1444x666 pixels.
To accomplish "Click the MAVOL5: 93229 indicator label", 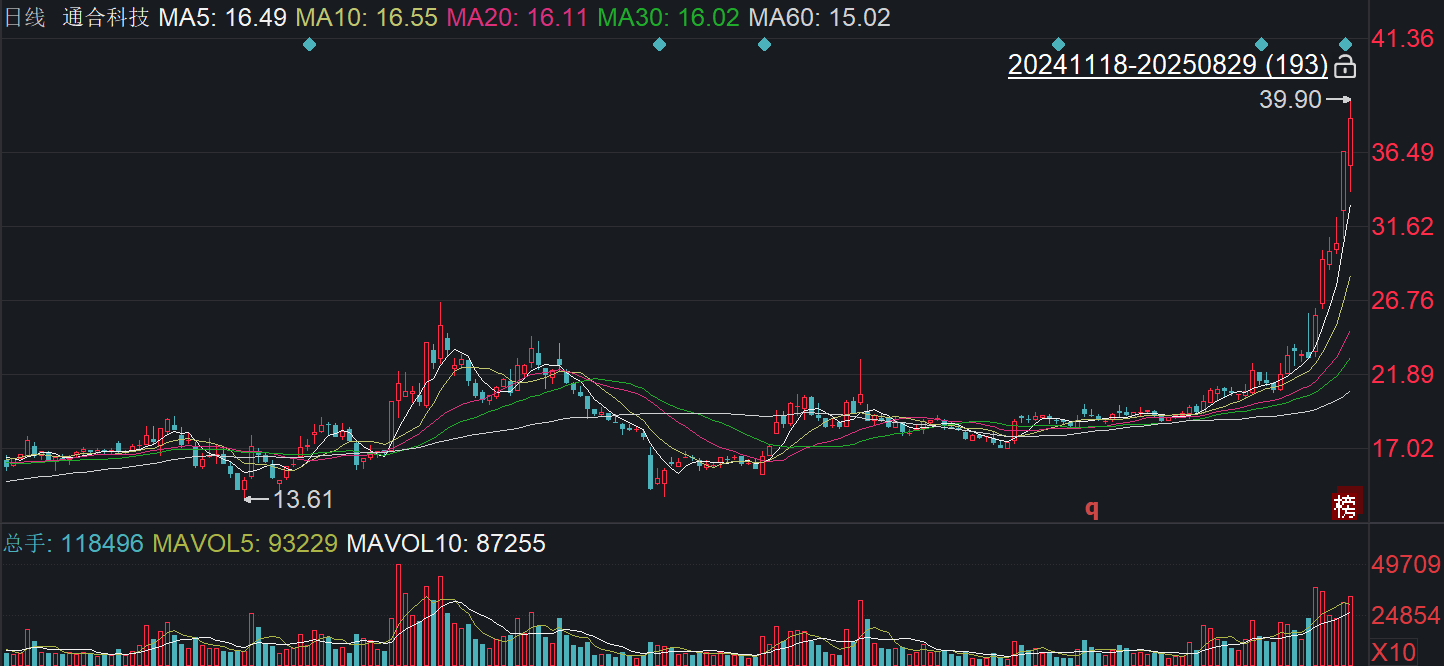I will [x=244, y=544].
